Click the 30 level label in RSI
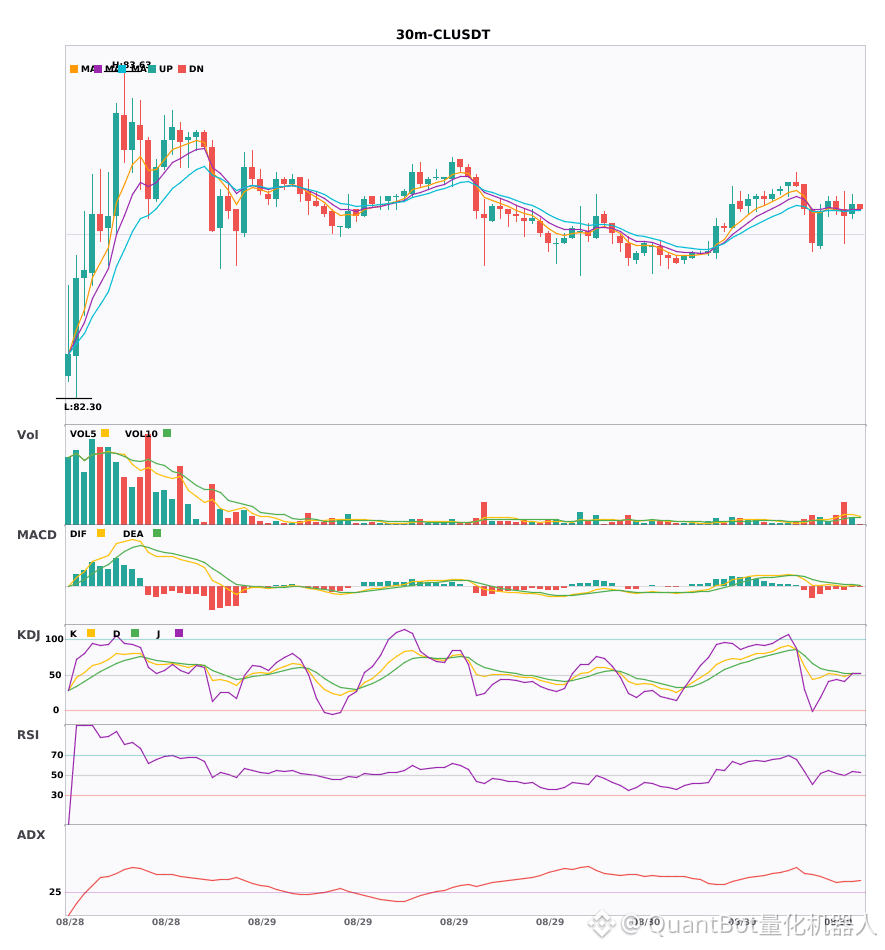The image size is (885, 950). click(57, 795)
